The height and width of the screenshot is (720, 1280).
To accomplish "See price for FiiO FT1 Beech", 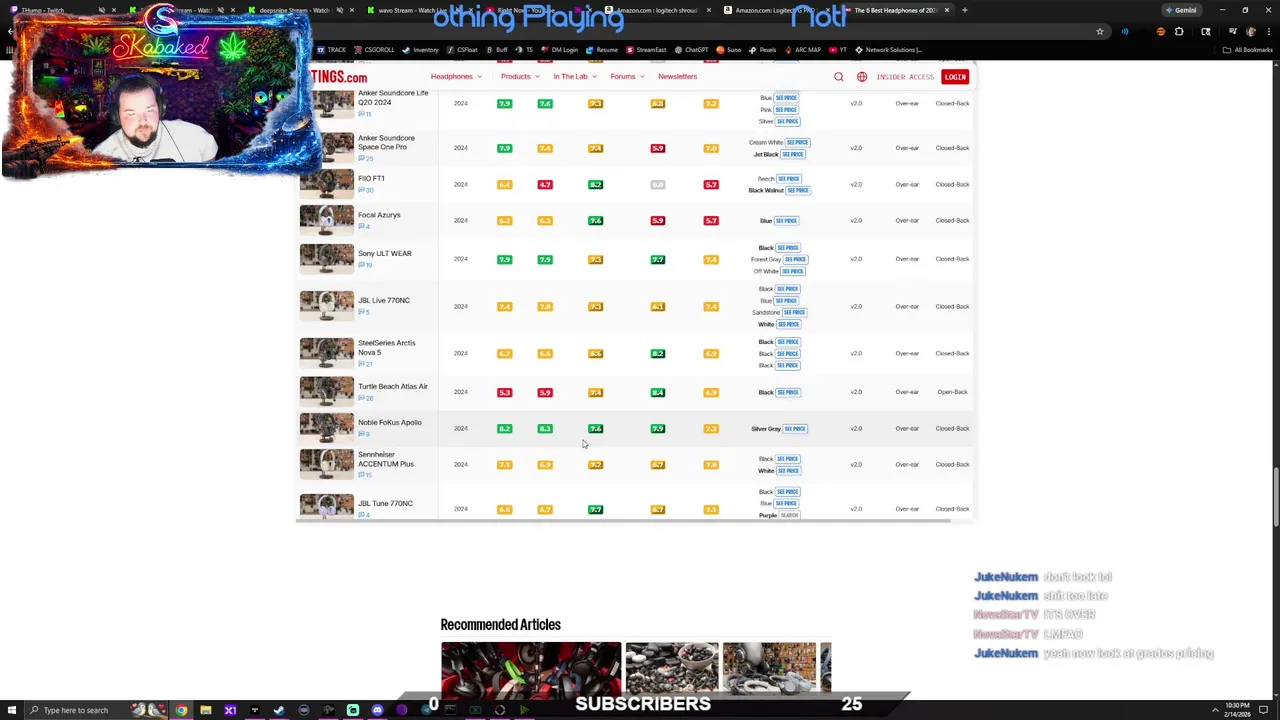I will (789, 178).
